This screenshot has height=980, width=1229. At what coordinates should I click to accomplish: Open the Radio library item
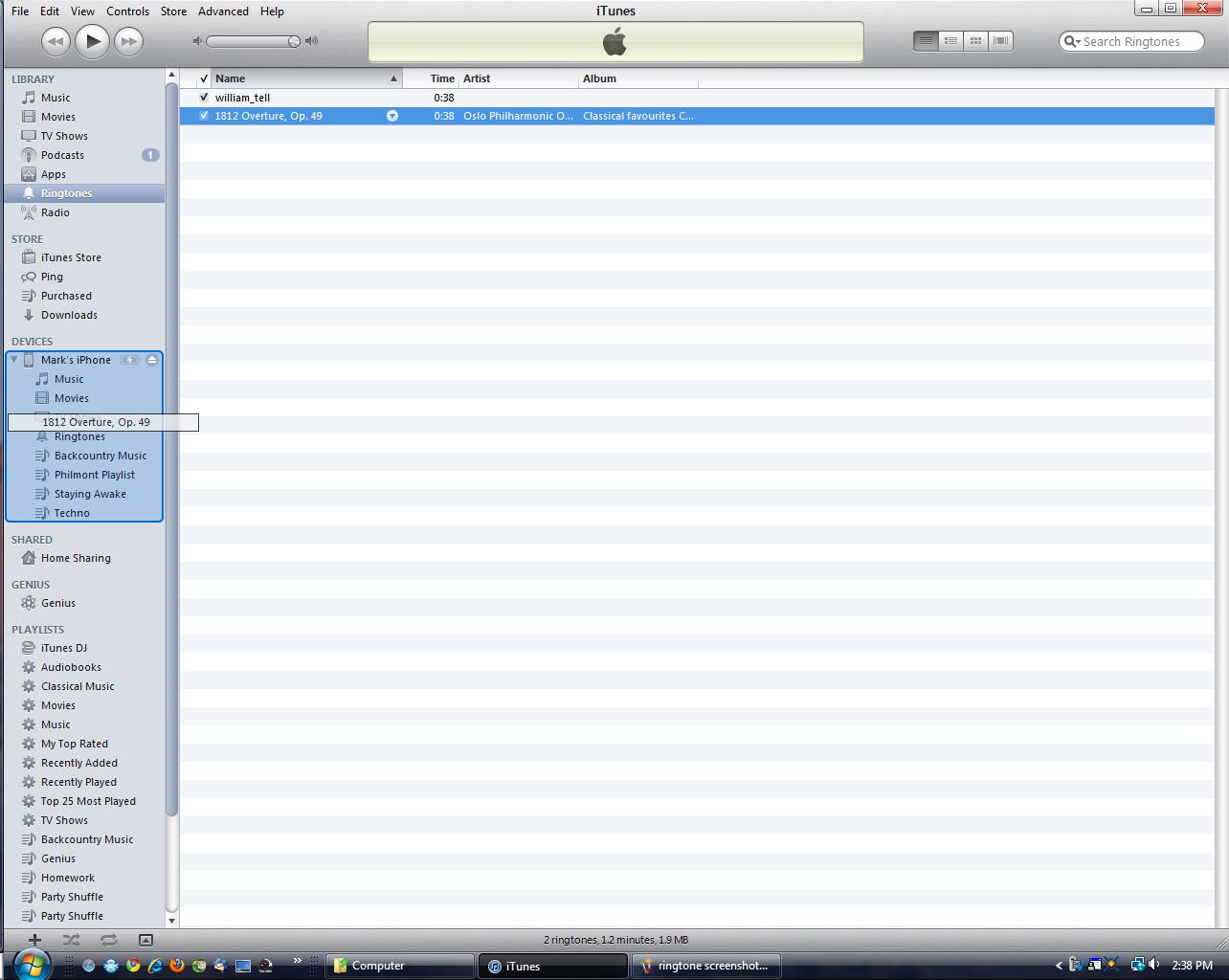(55, 212)
